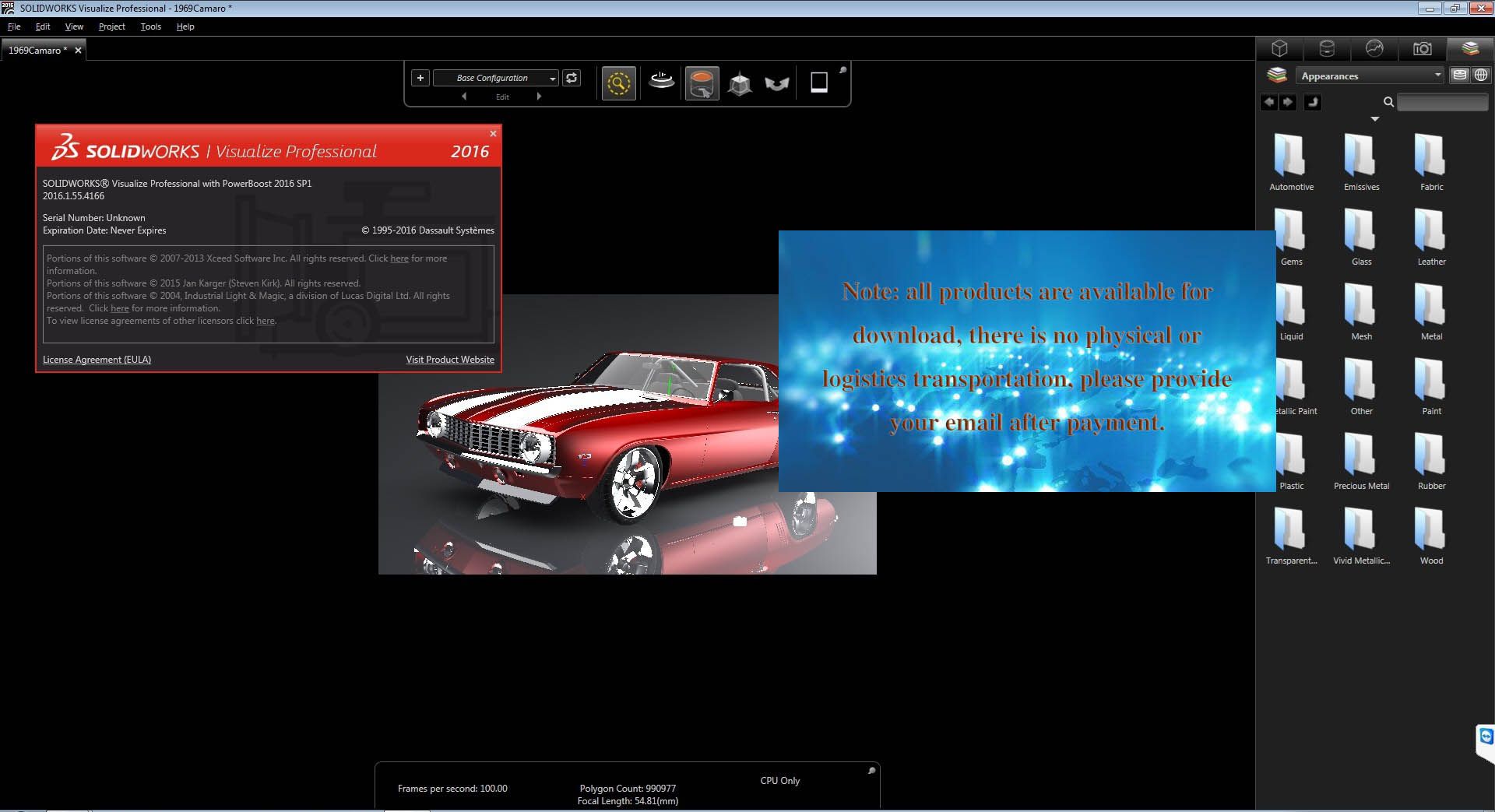Open the Mesh folder
The width and height of the screenshot is (1495, 812).
click(1361, 311)
